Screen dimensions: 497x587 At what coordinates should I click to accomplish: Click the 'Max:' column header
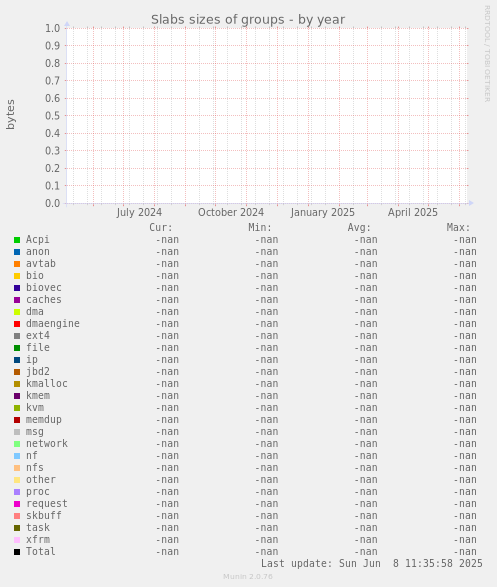(458, 227)
